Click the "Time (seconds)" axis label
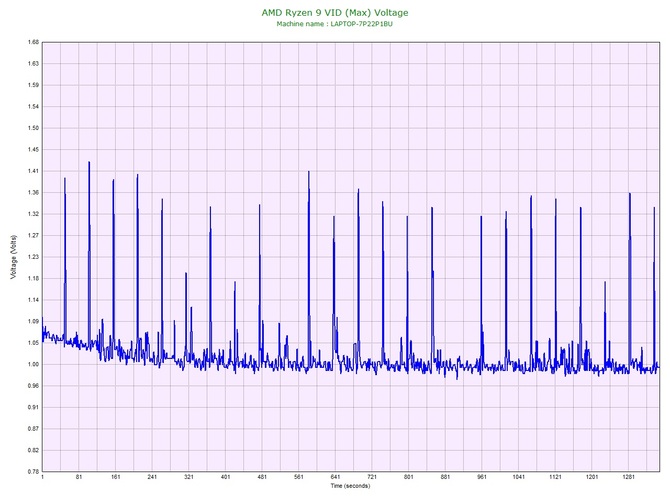This screenshot has width=670, height=503. [350, 486]
